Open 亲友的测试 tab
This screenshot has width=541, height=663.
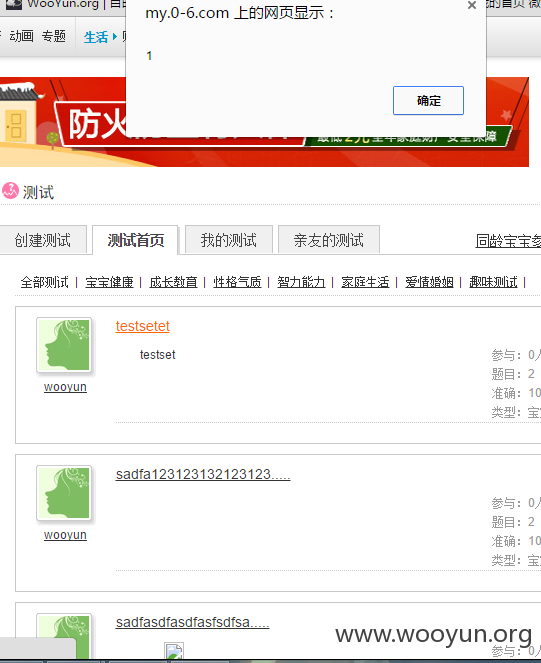[x=329, y=240]
